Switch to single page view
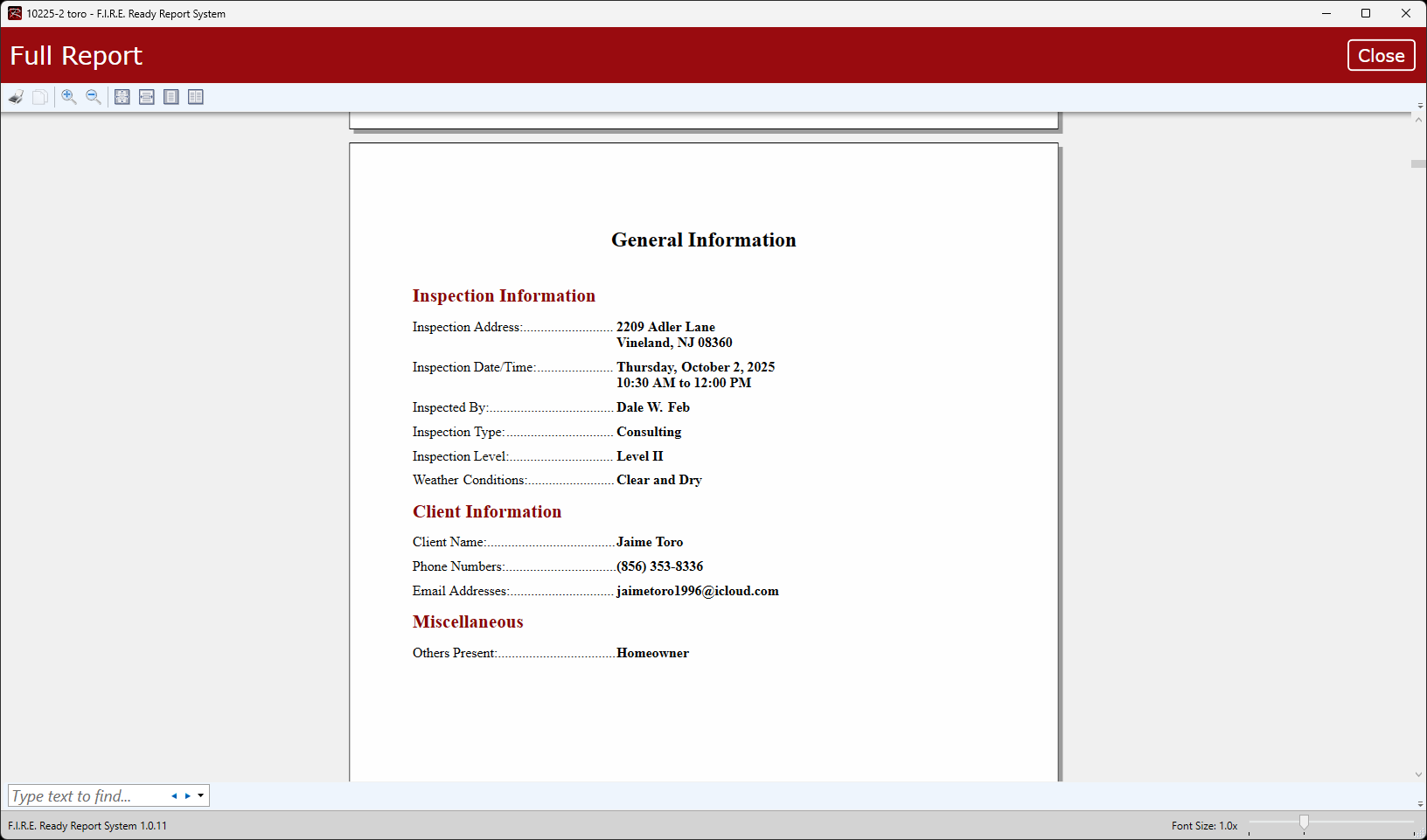This screenshot has width=1427, height=840. pos(171,97)
